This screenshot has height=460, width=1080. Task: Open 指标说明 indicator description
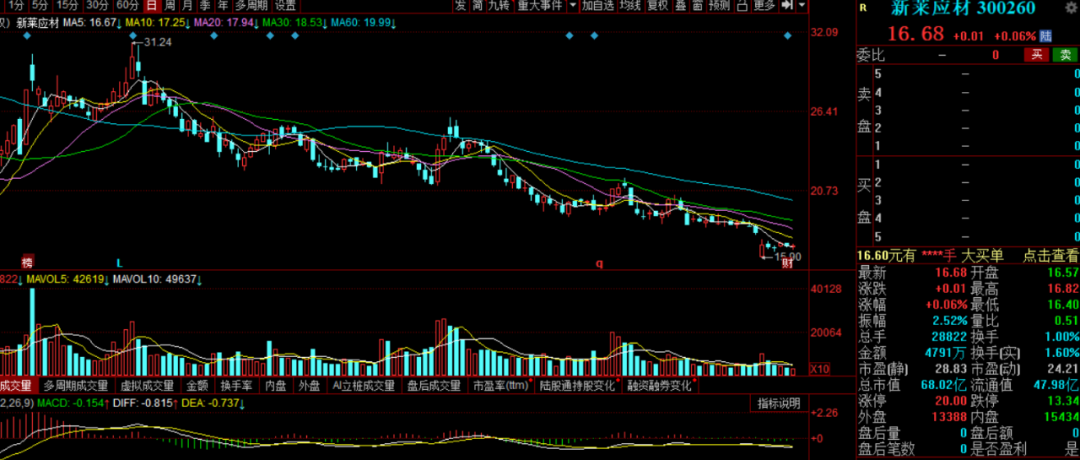777,403
